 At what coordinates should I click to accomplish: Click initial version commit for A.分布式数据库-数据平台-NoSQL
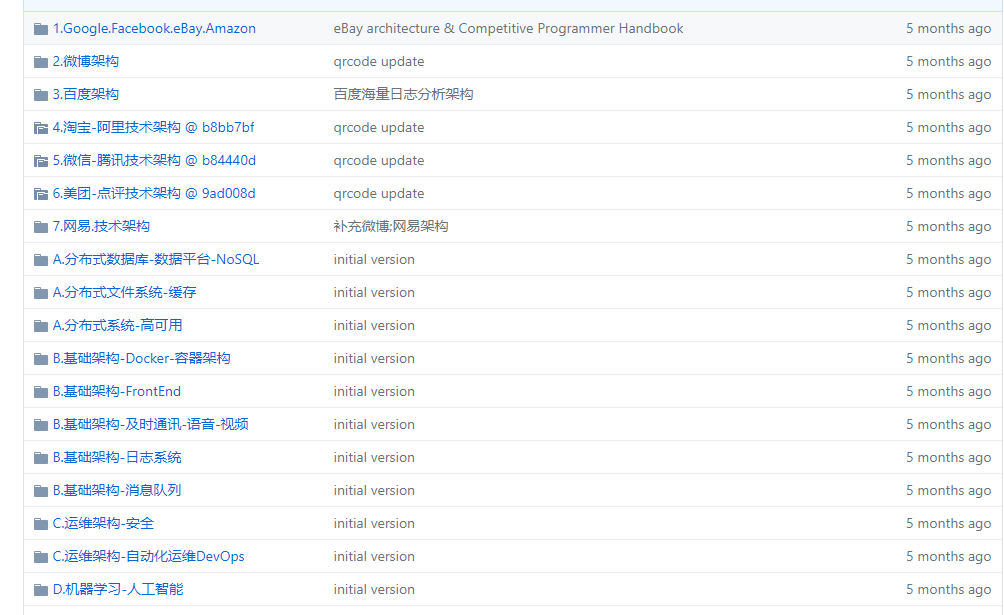tap(374, 259)
